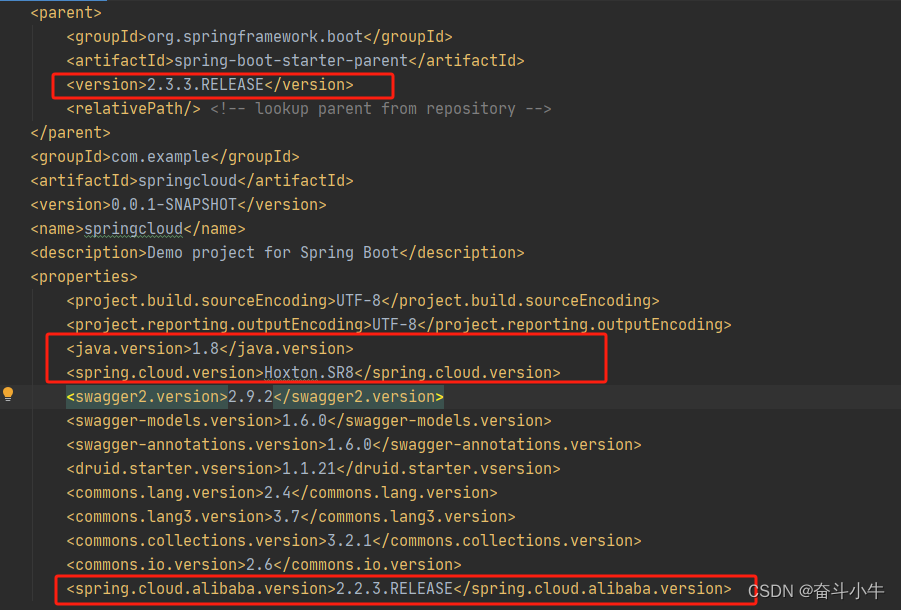901x610 pixels.
Task: Click spring.cloud.version Hoxton.SR8 line
Action: coord(313,373)
